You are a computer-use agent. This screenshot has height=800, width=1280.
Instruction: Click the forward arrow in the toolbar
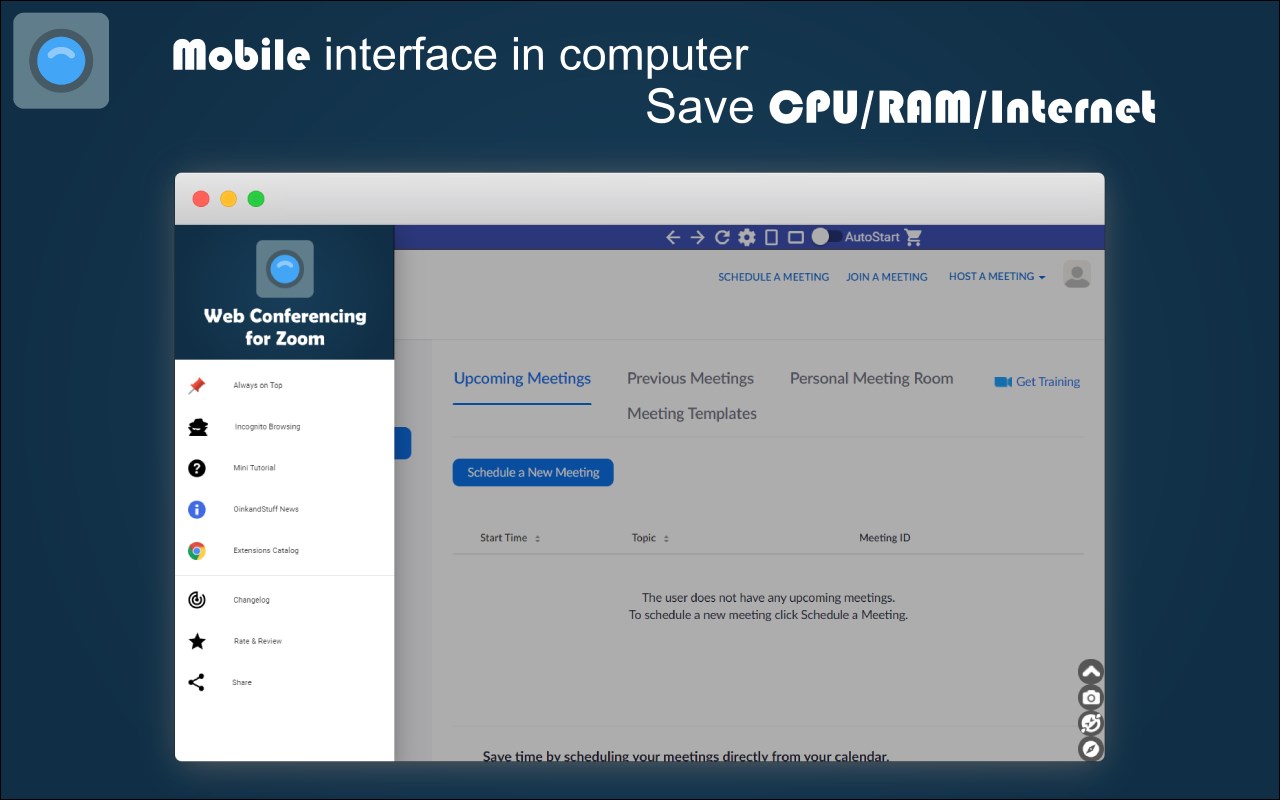(x=698, y=237)
